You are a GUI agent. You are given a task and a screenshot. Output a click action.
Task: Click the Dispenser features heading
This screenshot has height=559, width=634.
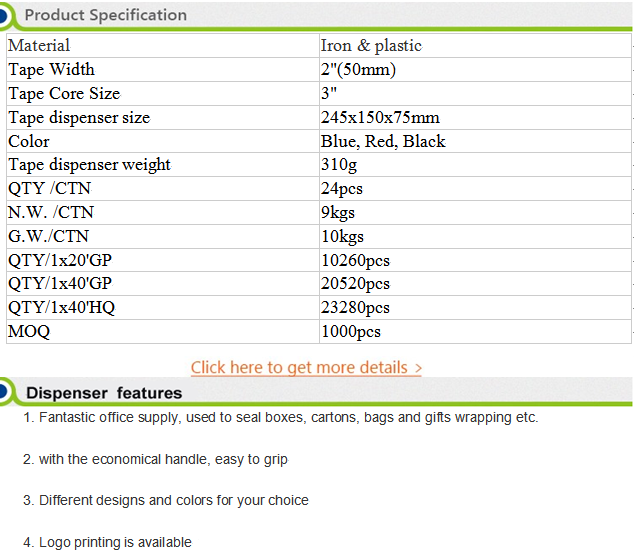[x=104, y=393]
